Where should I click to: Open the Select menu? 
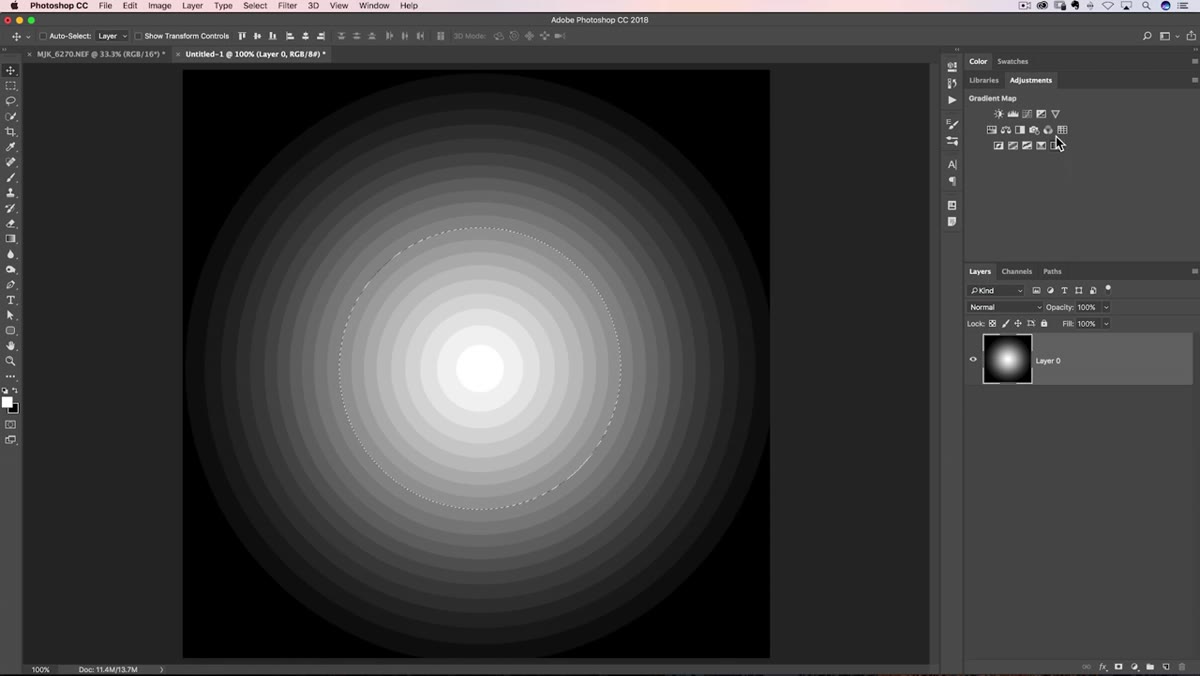click(x=255, y=6)
